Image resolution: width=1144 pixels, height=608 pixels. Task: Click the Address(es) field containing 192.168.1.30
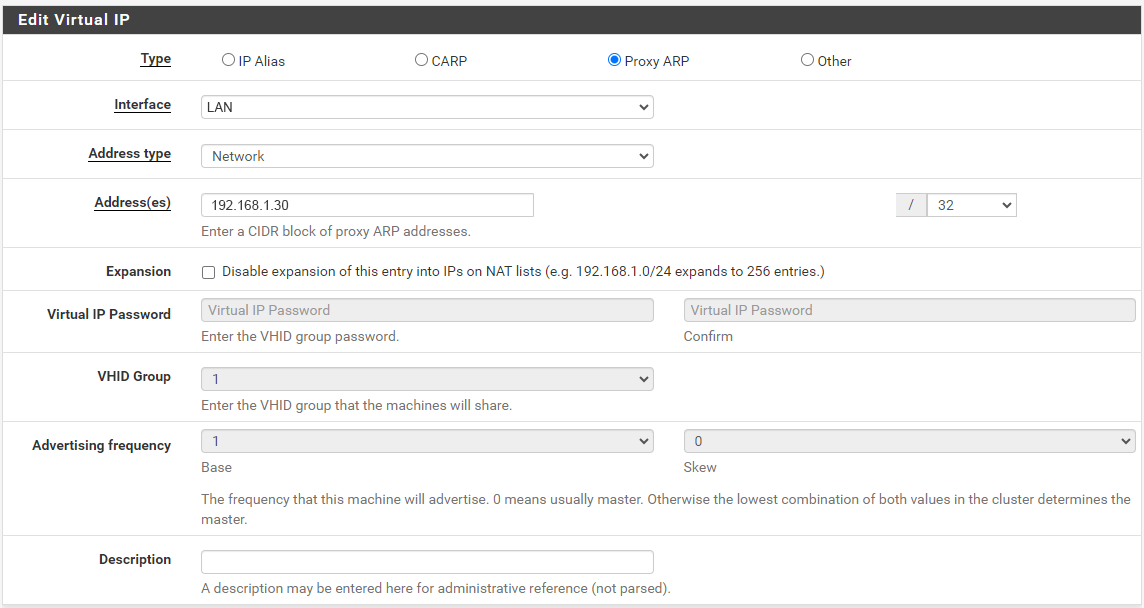[367, 205]
